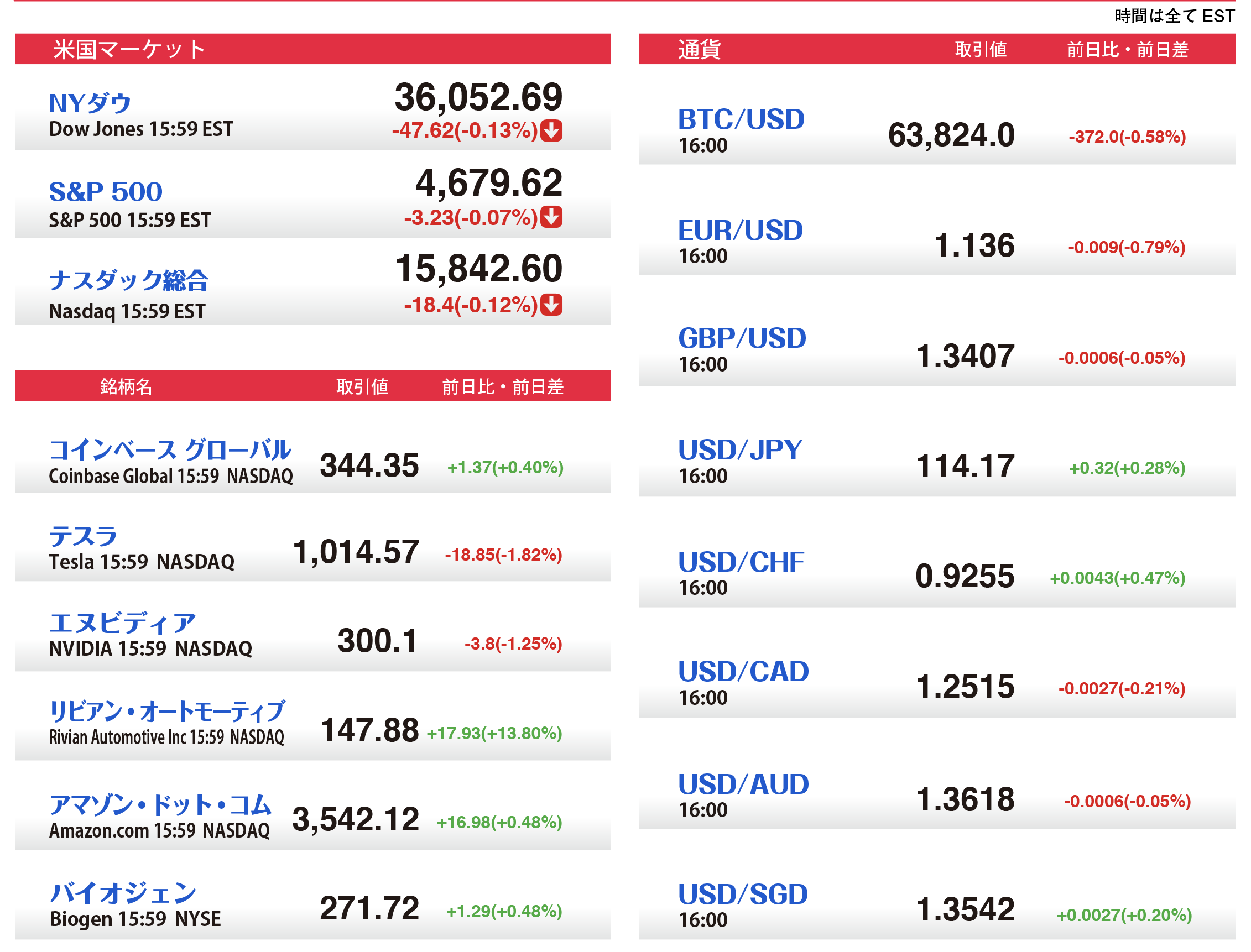Open リビアン・オートモーティブ stock details
Viewport: 1251px width, 952px height.
pos(166,710)
